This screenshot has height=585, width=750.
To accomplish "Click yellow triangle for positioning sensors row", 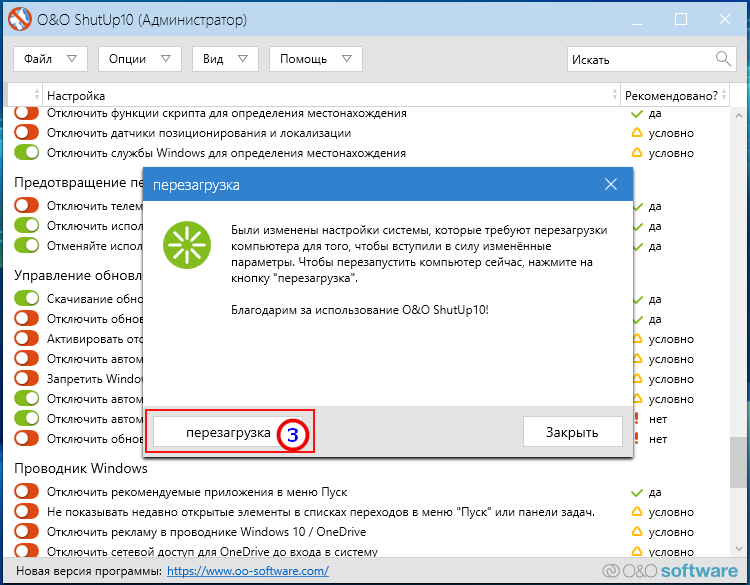I will (637, 132).
